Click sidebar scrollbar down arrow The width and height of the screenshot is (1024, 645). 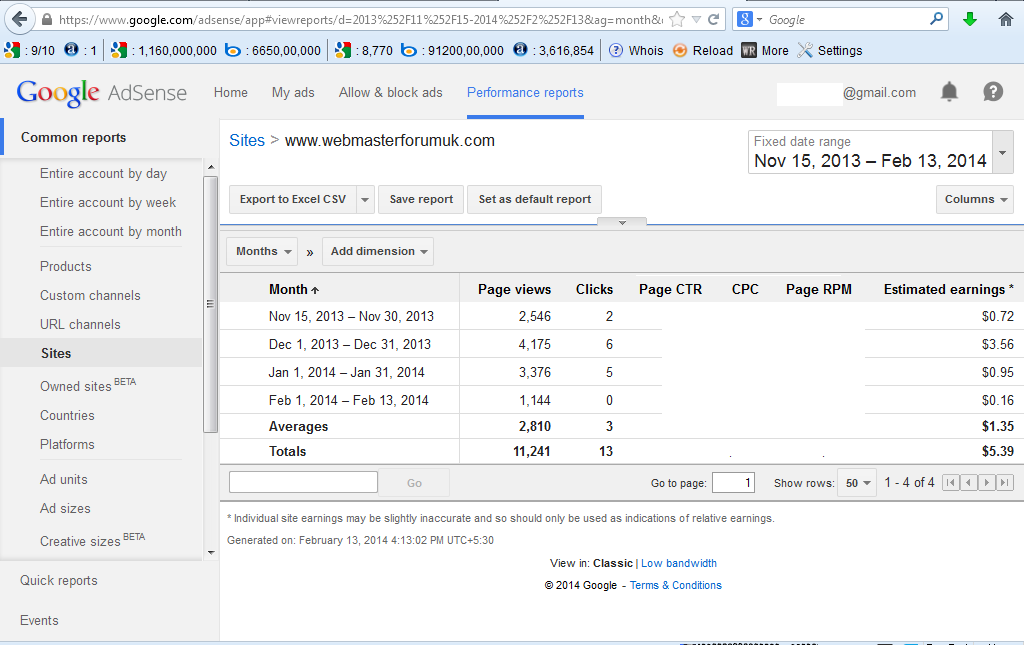(211, 552)
